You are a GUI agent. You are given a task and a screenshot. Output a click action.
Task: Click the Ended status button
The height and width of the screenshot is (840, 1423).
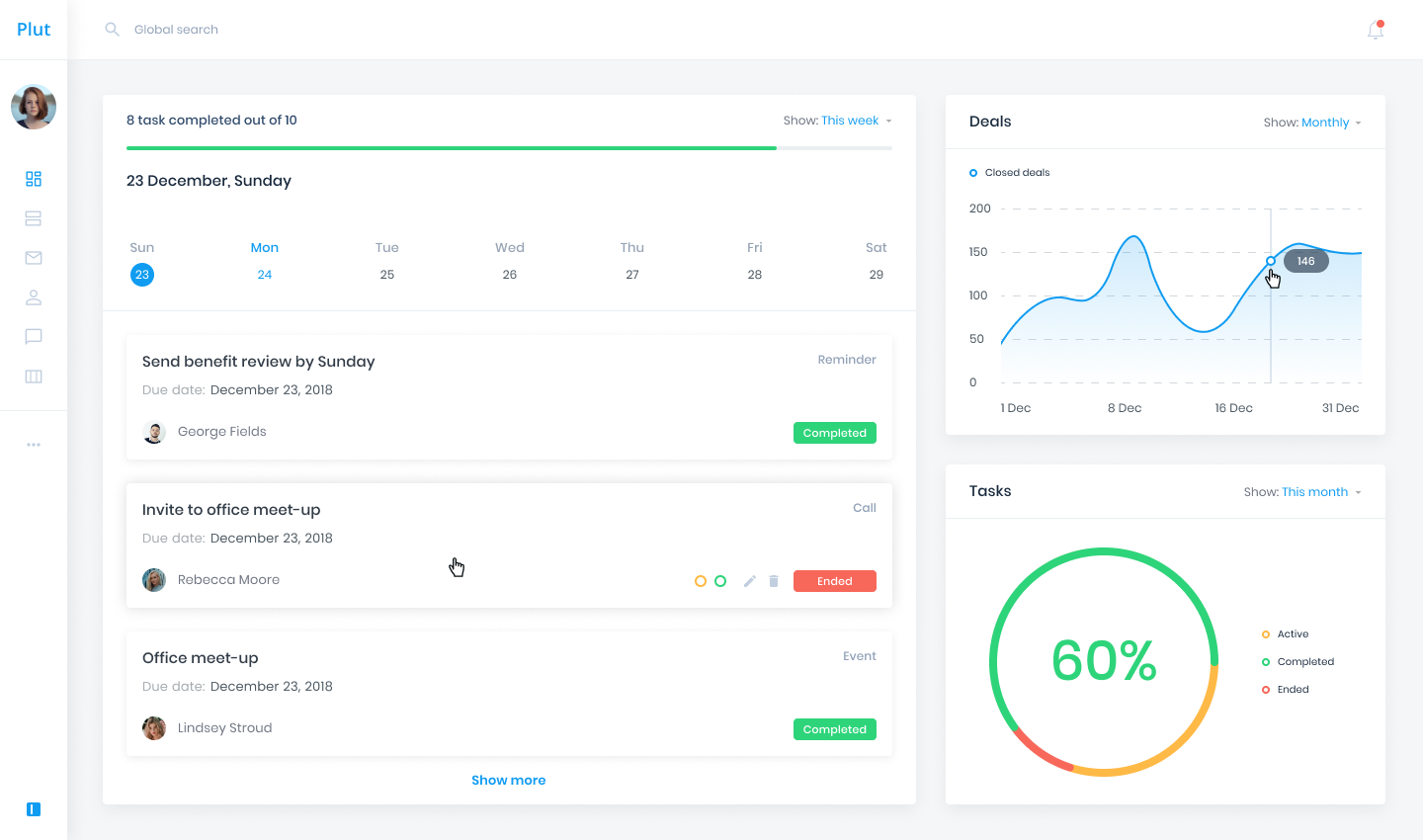tap(834, 581)
